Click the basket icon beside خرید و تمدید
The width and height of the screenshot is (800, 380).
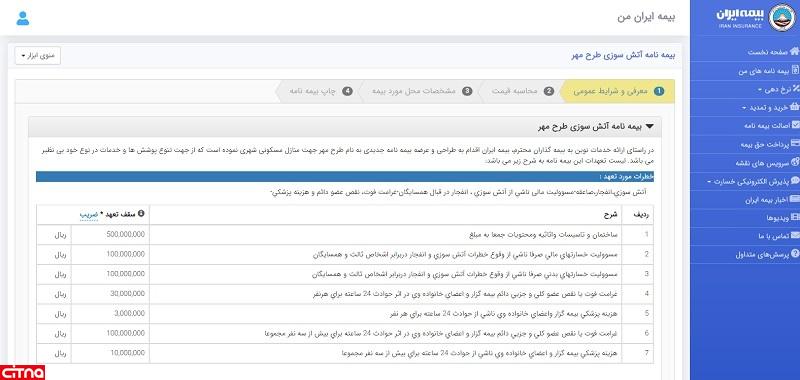(795, 107)
